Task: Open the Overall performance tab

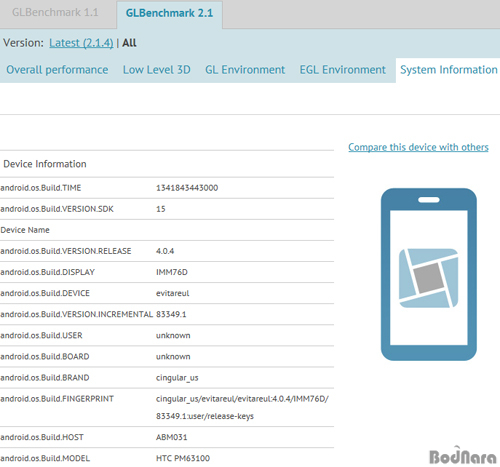Action: click(57, 70)
